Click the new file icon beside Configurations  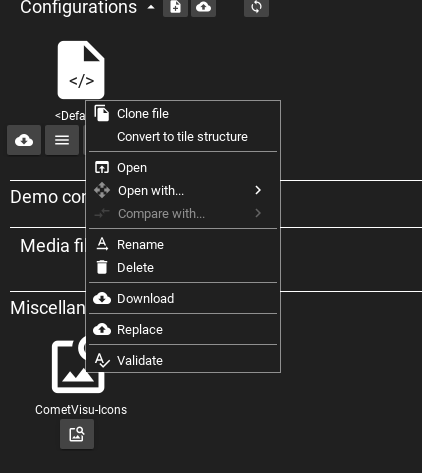(175, 7)
